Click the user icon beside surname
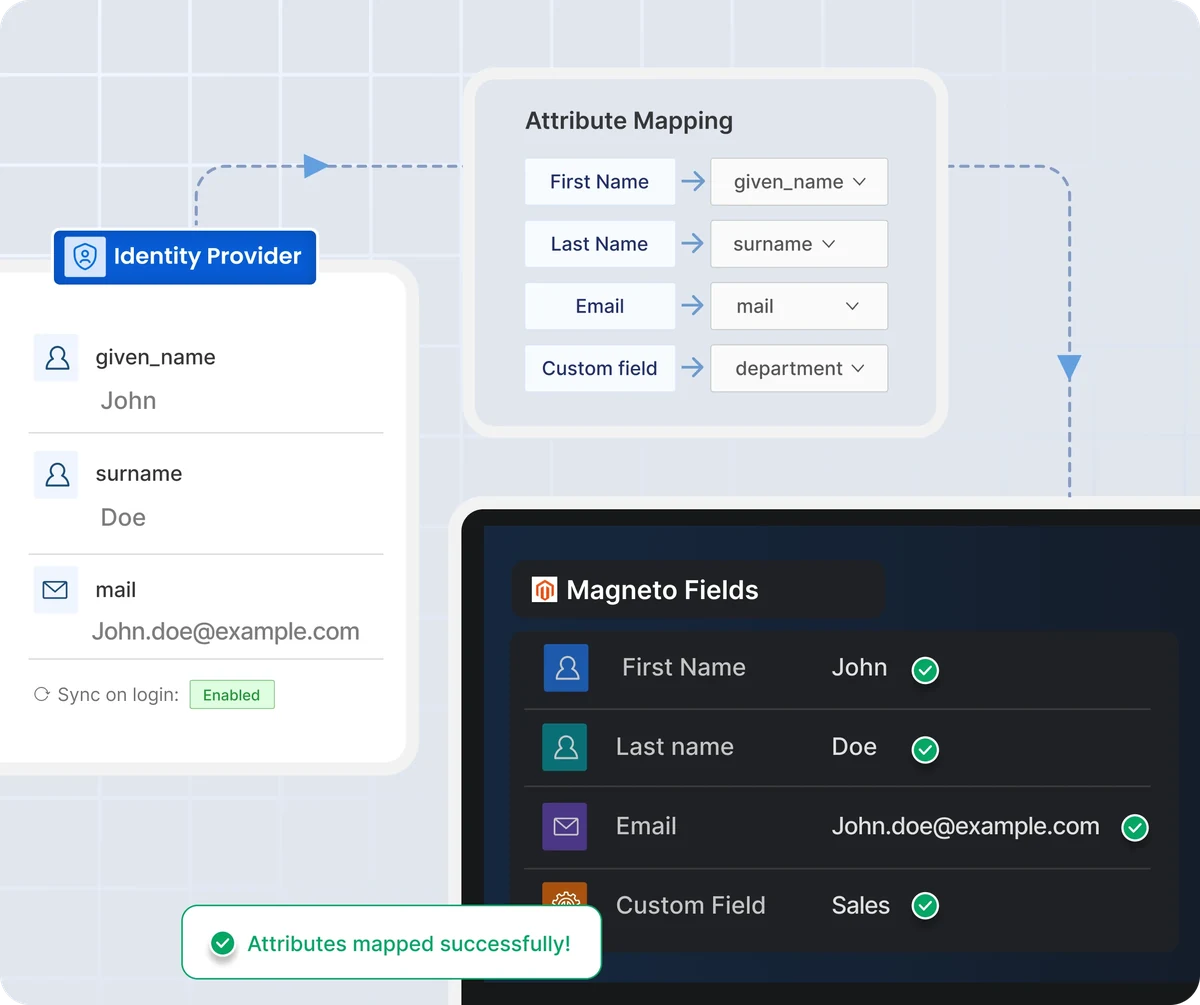The height and width of the screenshot is (1005, 1200). click(x=57, y=475)
